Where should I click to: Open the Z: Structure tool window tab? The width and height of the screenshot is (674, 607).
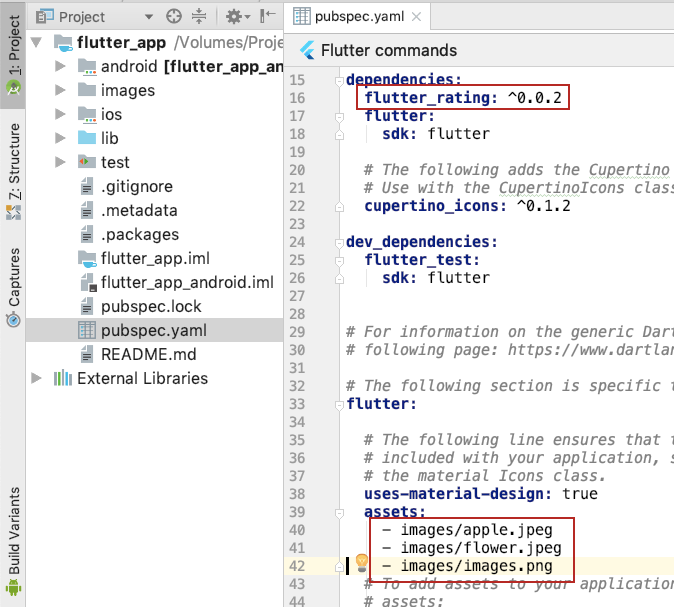pos(13,172)
